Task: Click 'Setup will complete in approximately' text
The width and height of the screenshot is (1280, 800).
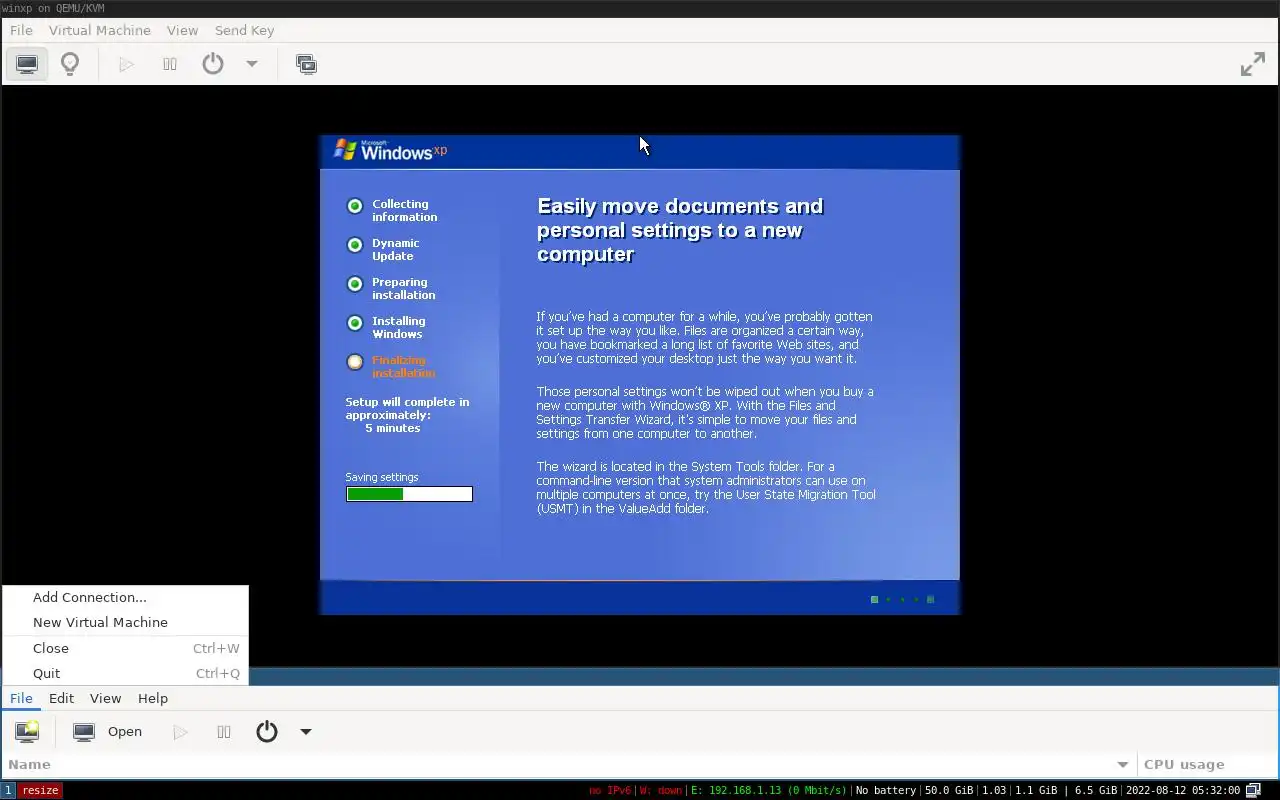Action: tap(407, 415)
